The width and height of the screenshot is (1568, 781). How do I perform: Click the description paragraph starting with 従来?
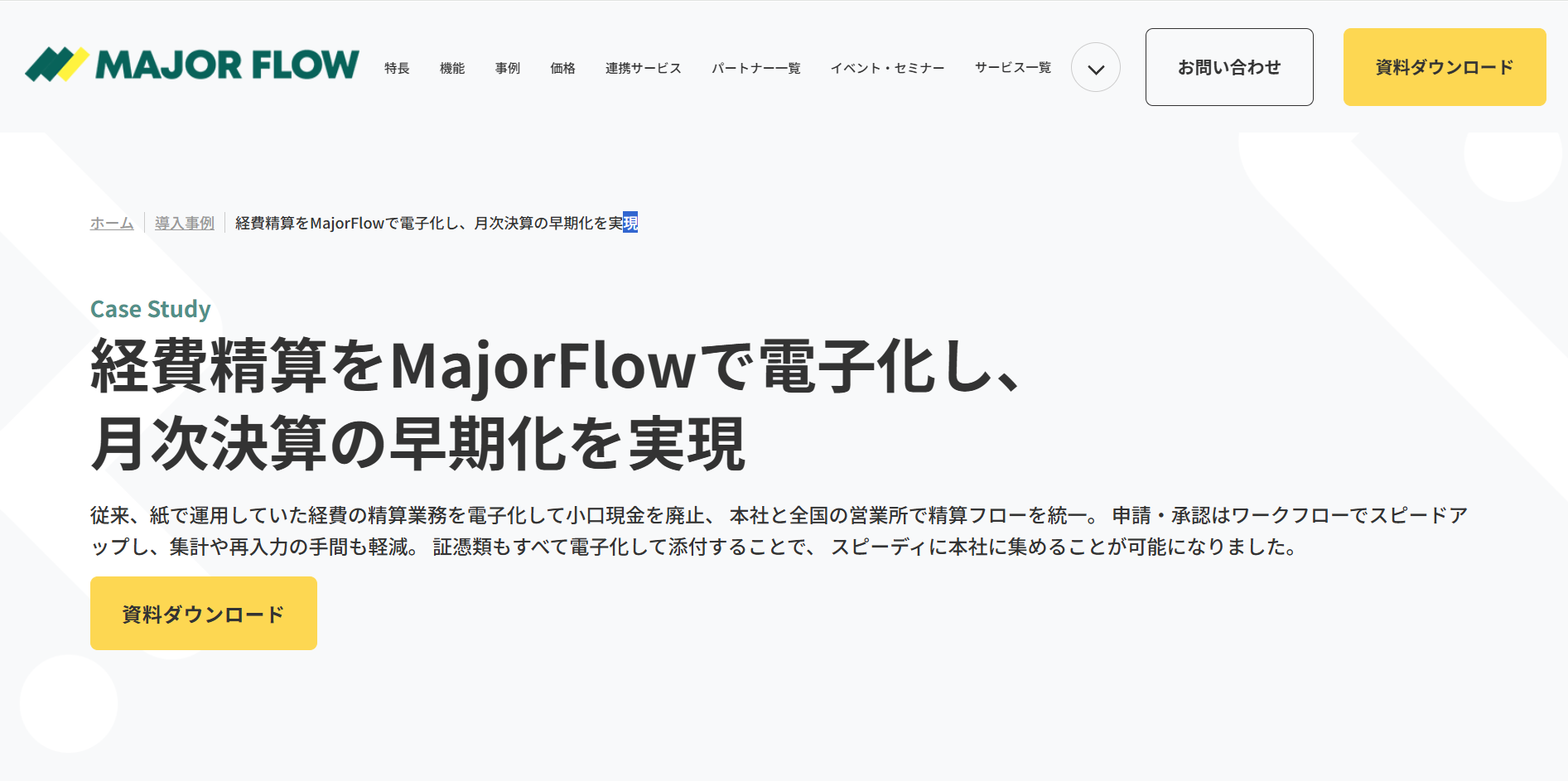(779, 531)
